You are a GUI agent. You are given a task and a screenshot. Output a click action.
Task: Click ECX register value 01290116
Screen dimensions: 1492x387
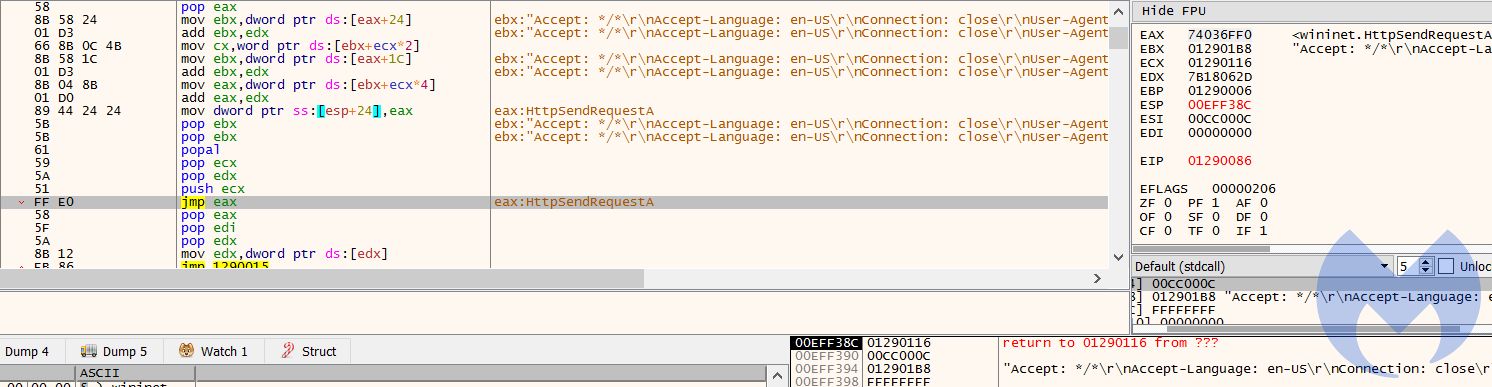[1219, 63]
